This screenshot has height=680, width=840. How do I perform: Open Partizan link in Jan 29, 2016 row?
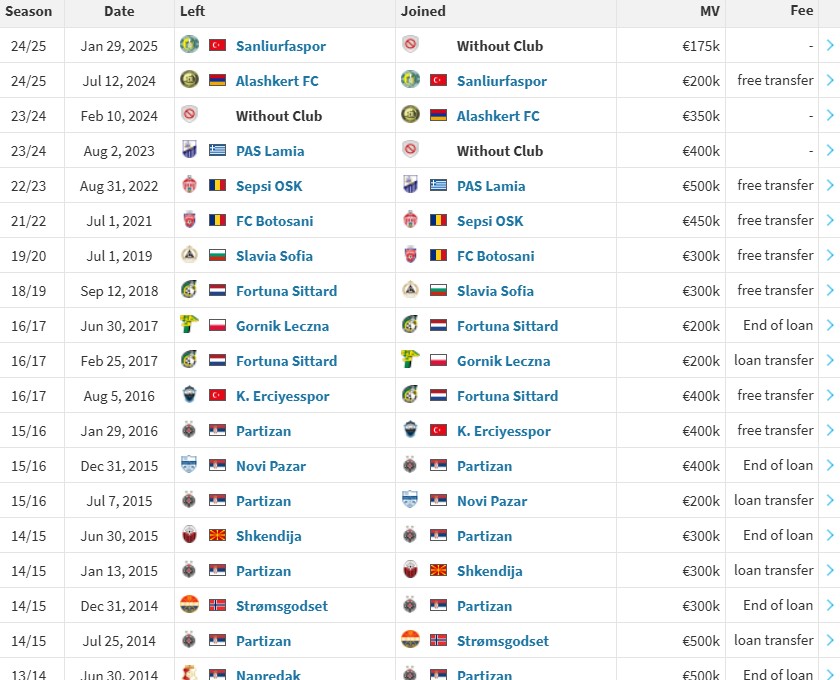(263, 431)
